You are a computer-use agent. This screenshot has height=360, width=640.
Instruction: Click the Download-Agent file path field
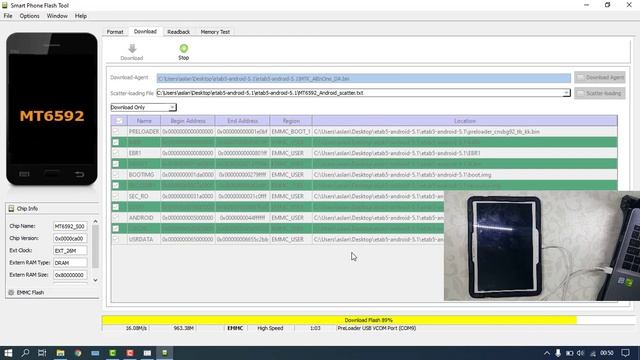[x=364, y=78]
